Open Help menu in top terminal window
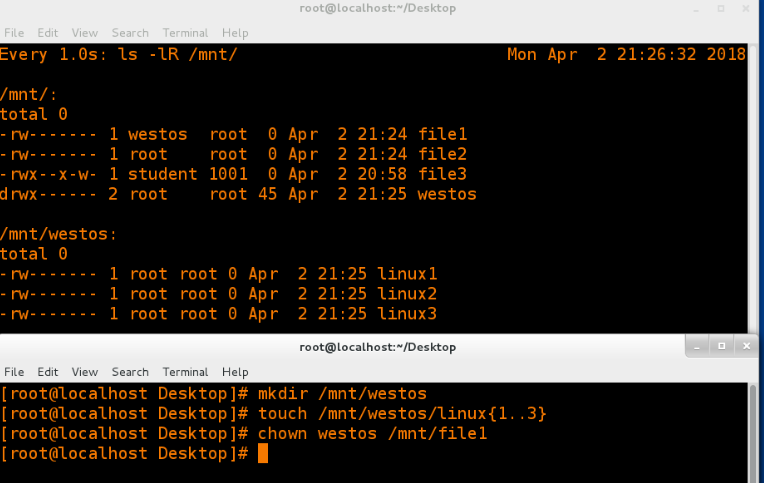 [235, 33]
